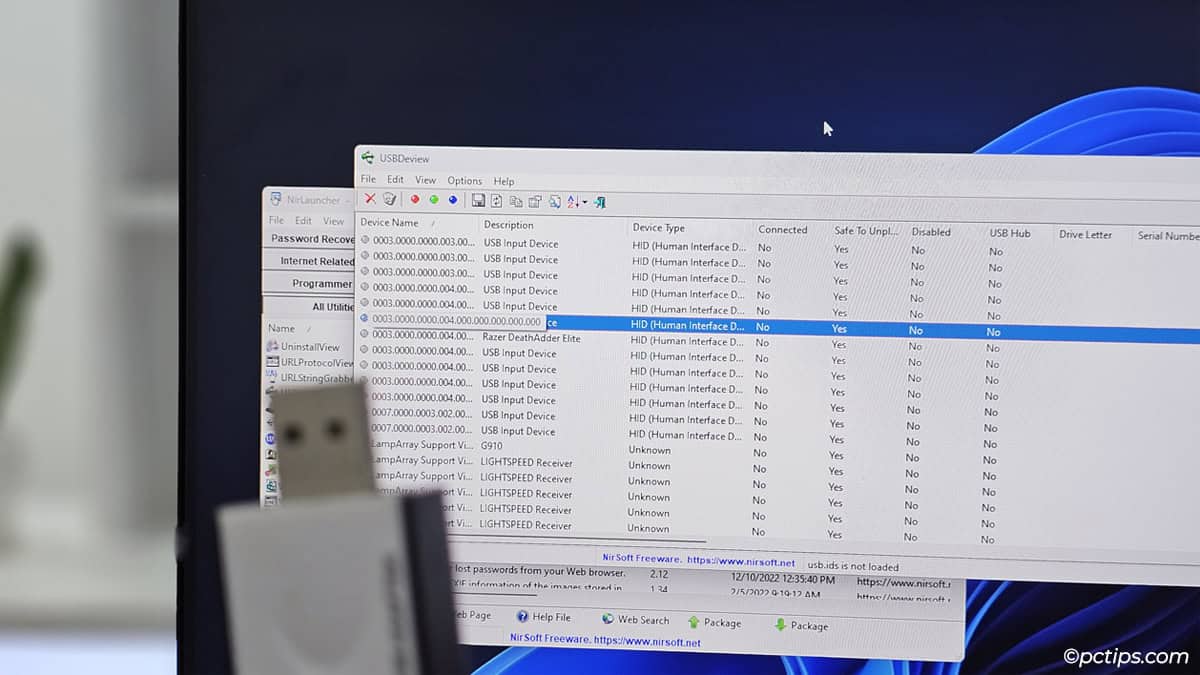Uninstall selected device via red X icon
Image resolution: width=1200 pixels, height=675 pixels.
tap(369, 200)
